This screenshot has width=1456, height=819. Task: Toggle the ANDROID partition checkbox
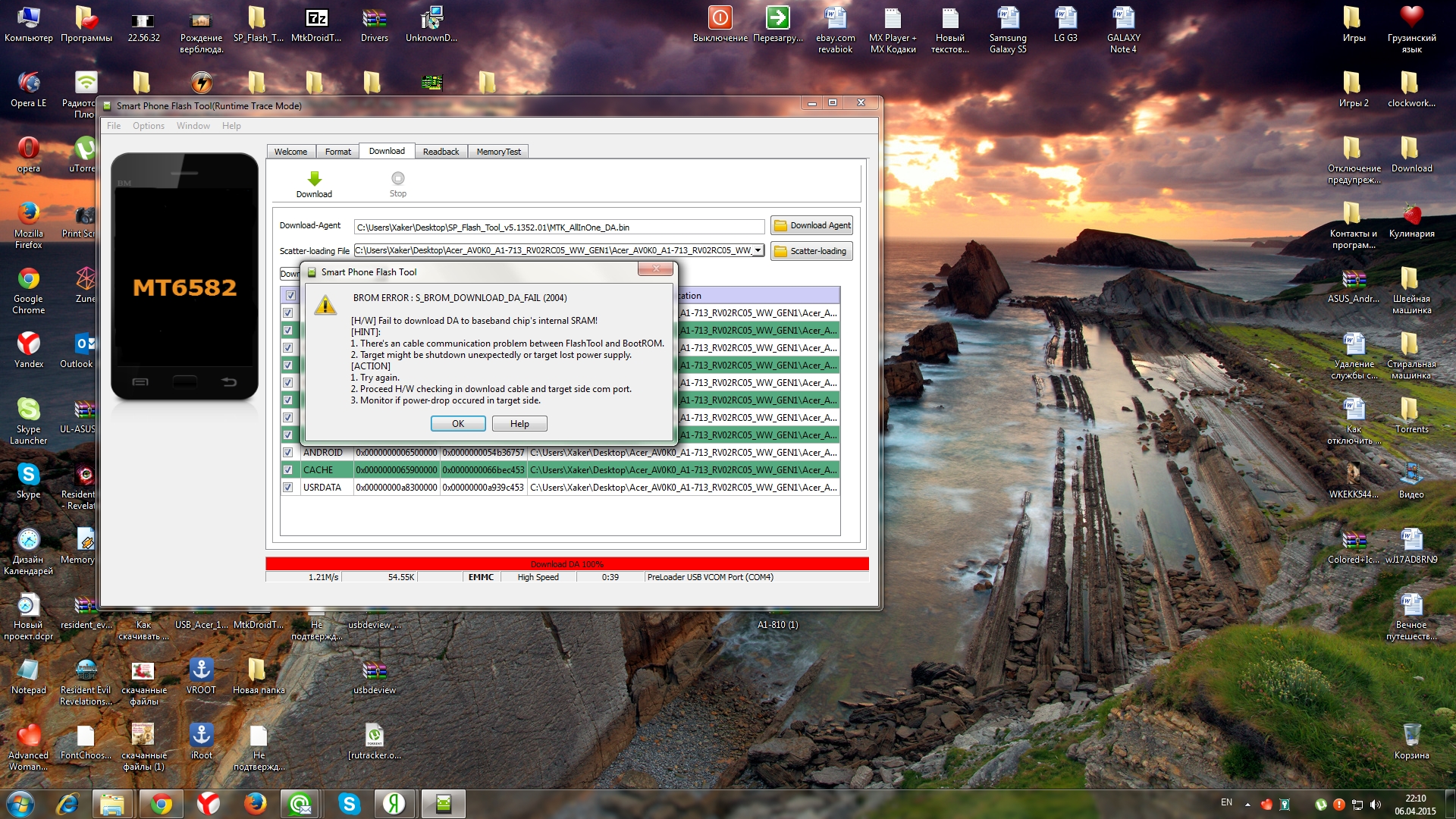[288, 453]
